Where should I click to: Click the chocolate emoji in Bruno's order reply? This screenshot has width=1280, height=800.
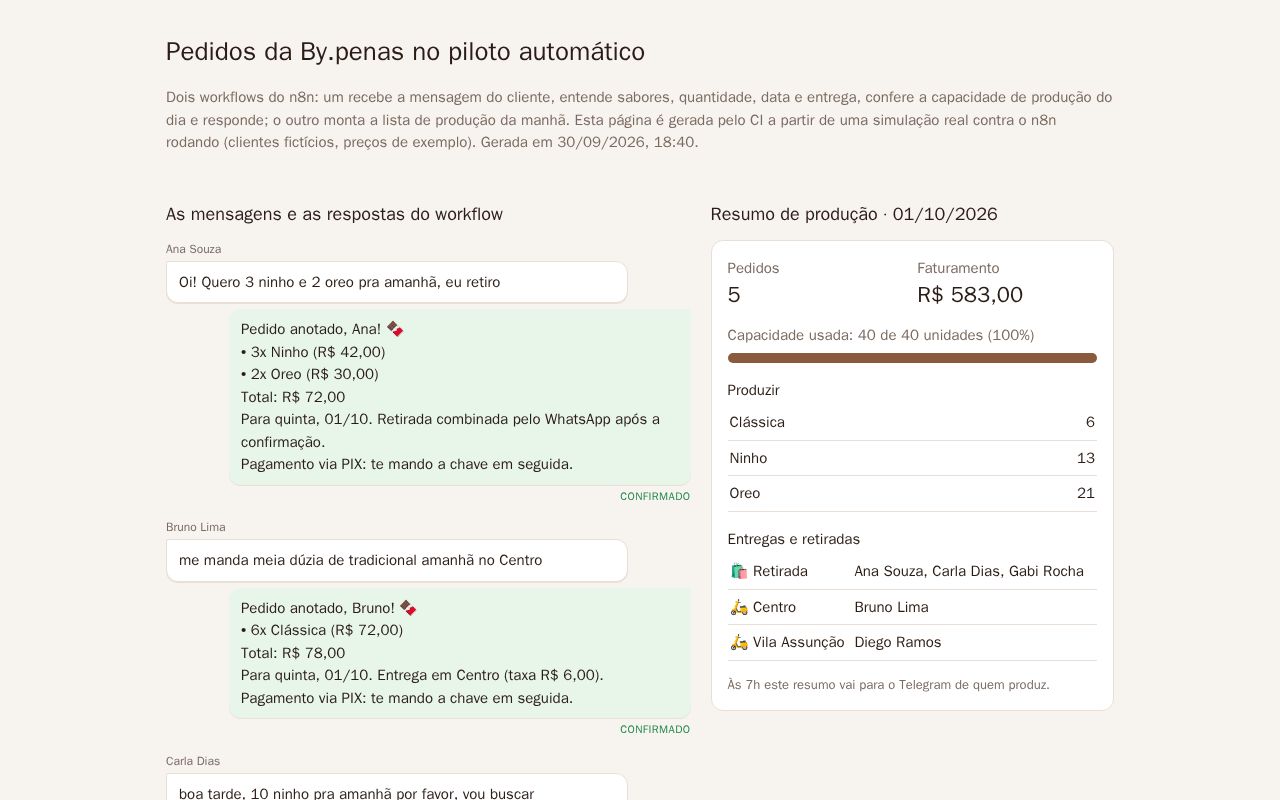pos(408,608)
